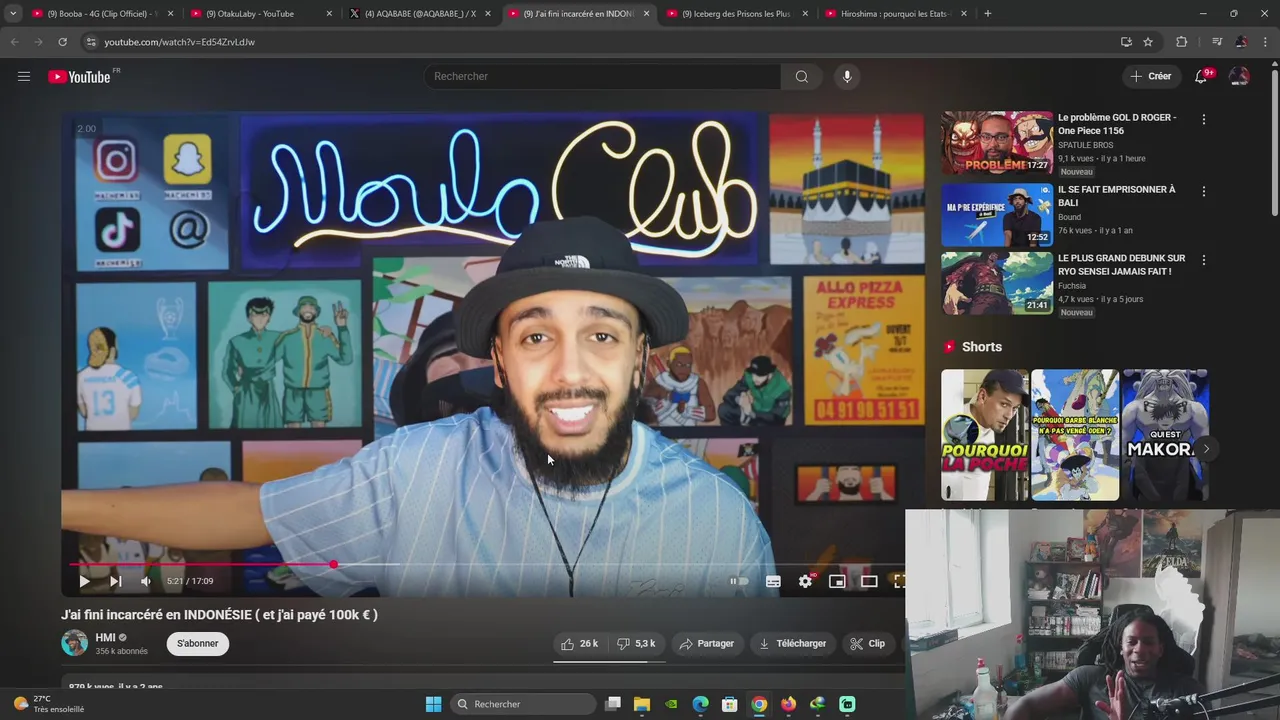The image size is (1280, 720).
Task: Open site info icon in address bar
Action: click(91, 42)
